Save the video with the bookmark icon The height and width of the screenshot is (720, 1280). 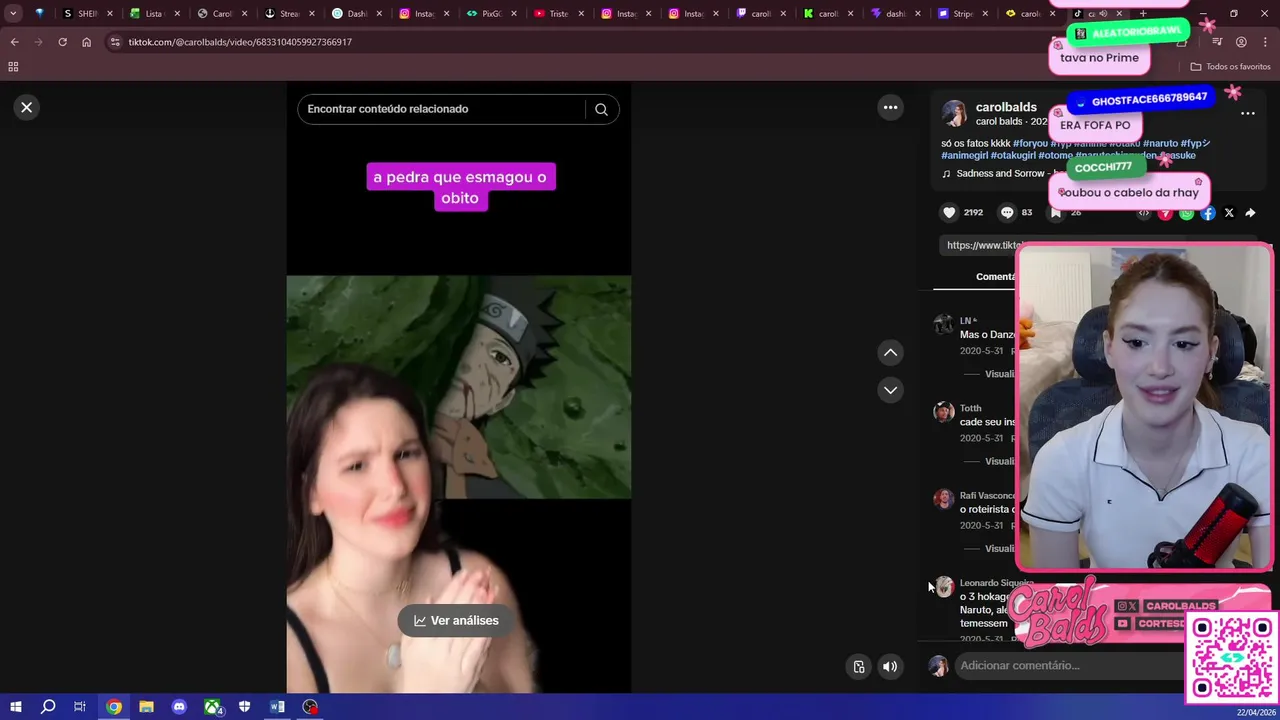point(1055,212)
